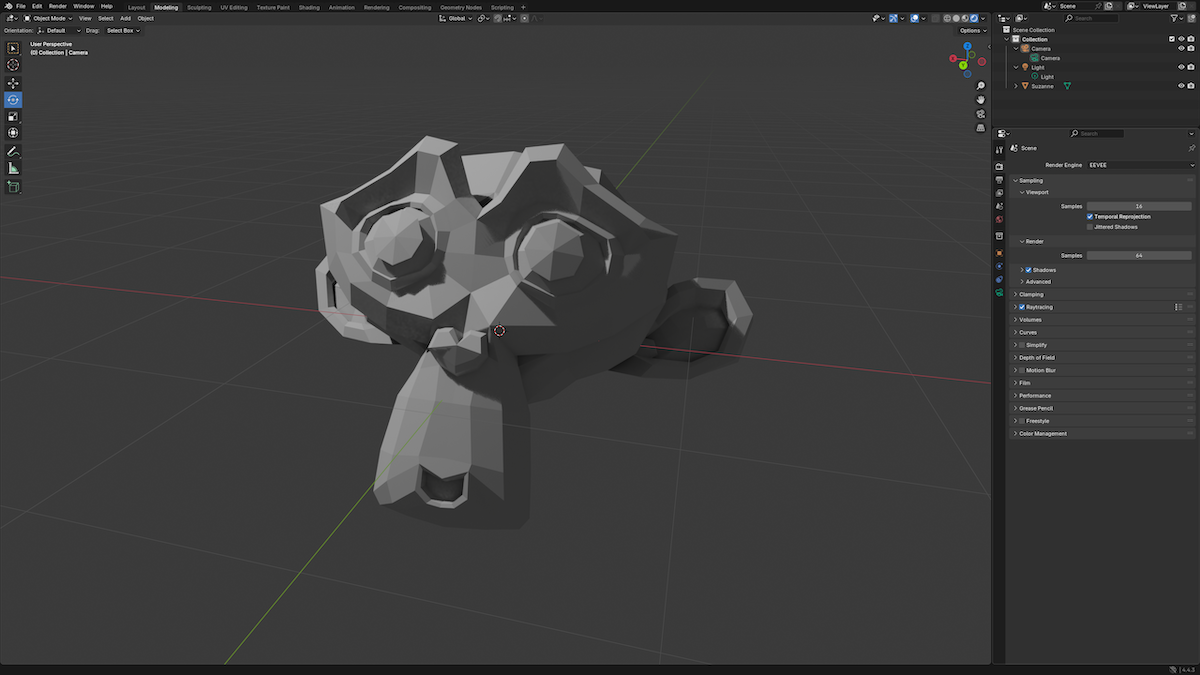Viewport: 1200px width, 675px height.
Task: Collapse the Sampling panel
Action: click(x=1103, y=181)
